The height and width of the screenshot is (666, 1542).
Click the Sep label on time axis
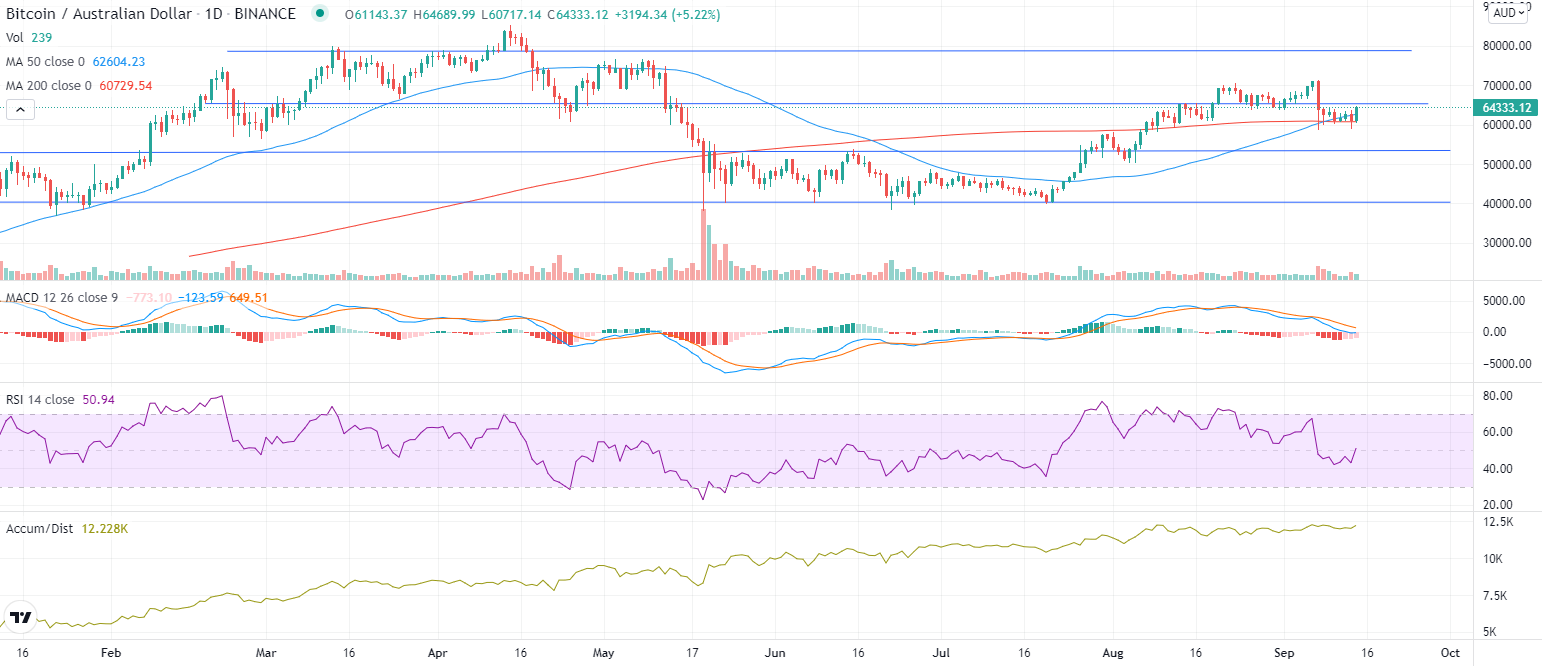[1284, 651]
